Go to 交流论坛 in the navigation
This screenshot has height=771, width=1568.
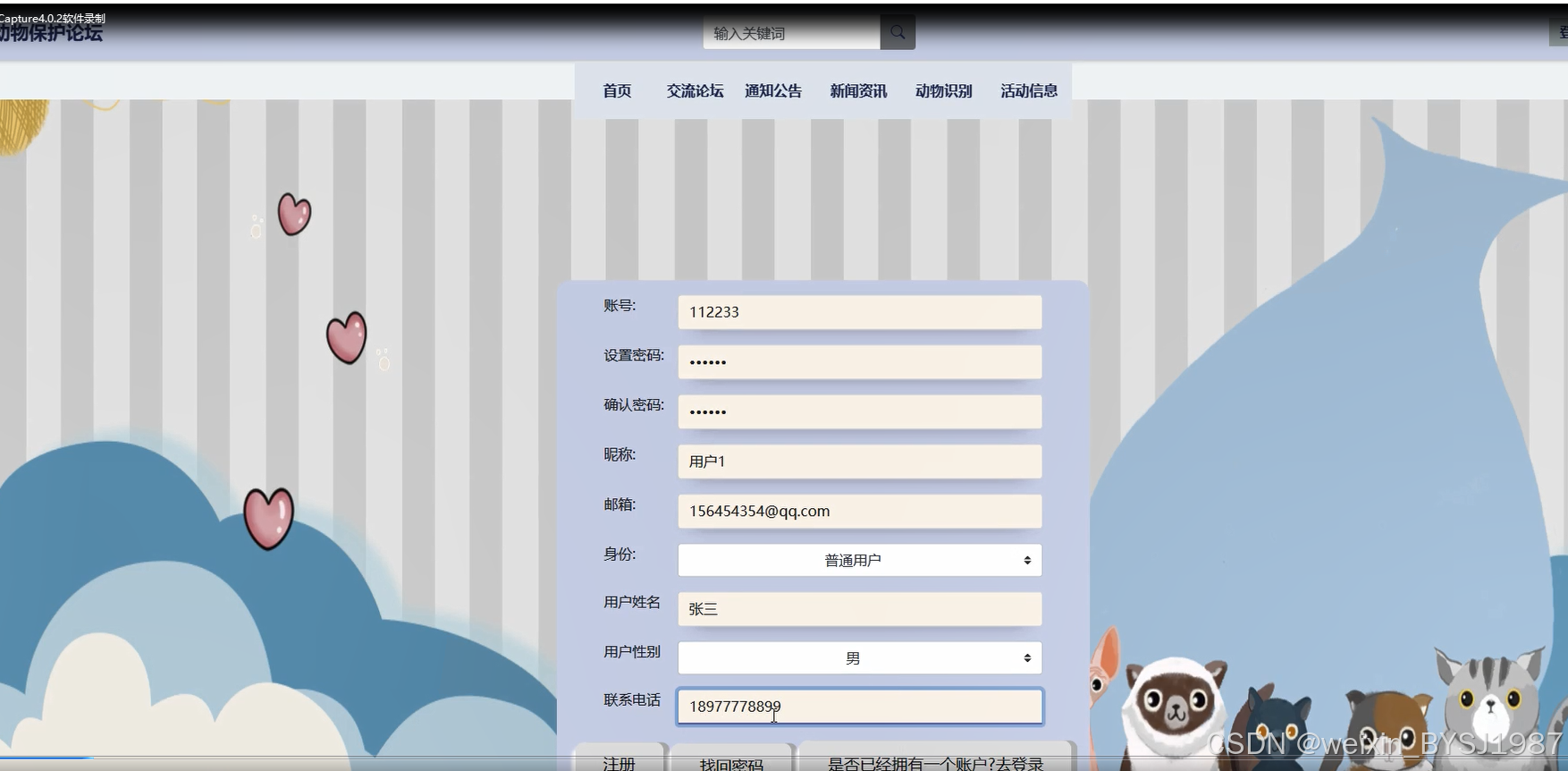click(695, 90)
